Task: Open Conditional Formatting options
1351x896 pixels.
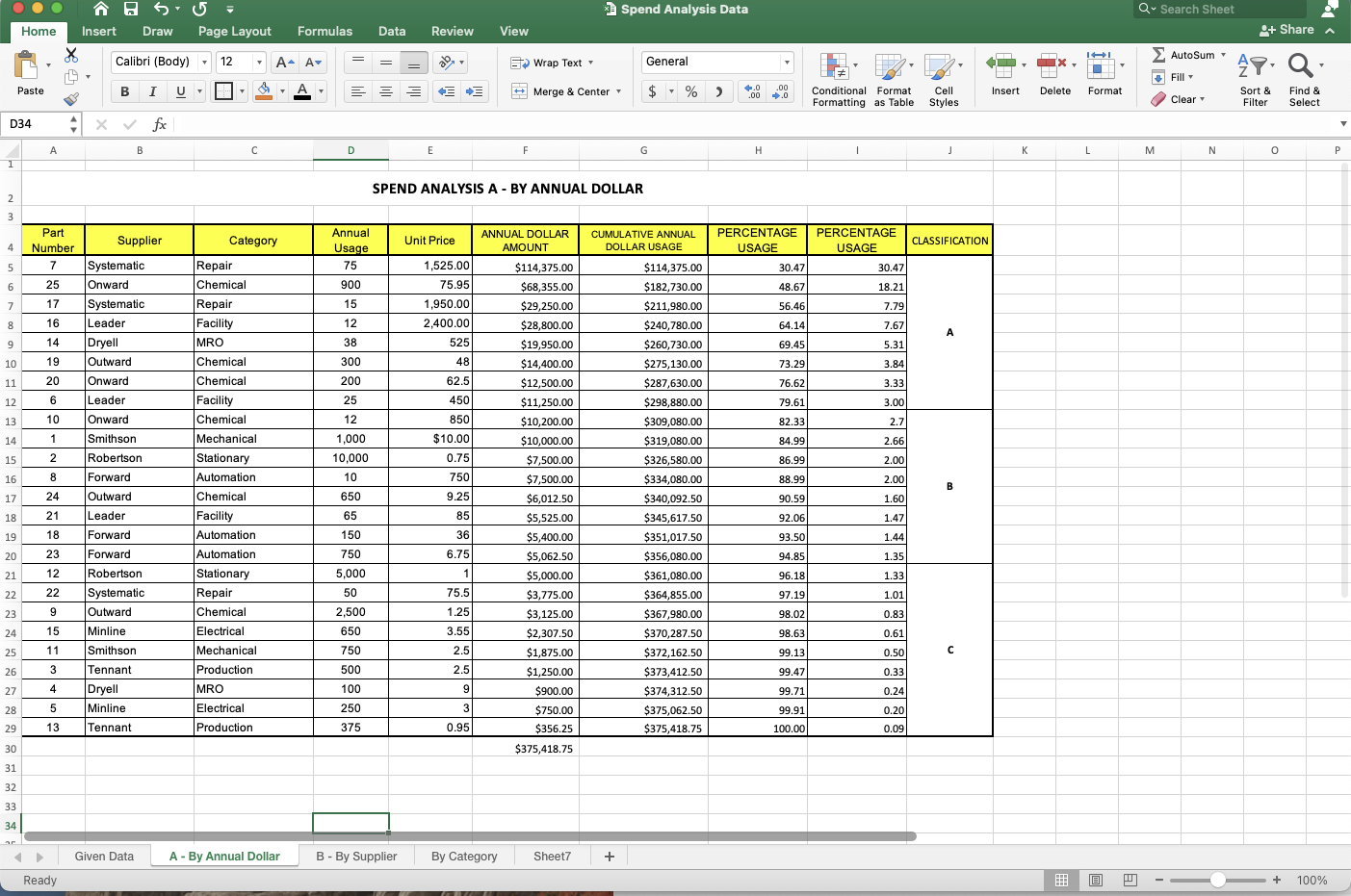Action: point(838,77)
